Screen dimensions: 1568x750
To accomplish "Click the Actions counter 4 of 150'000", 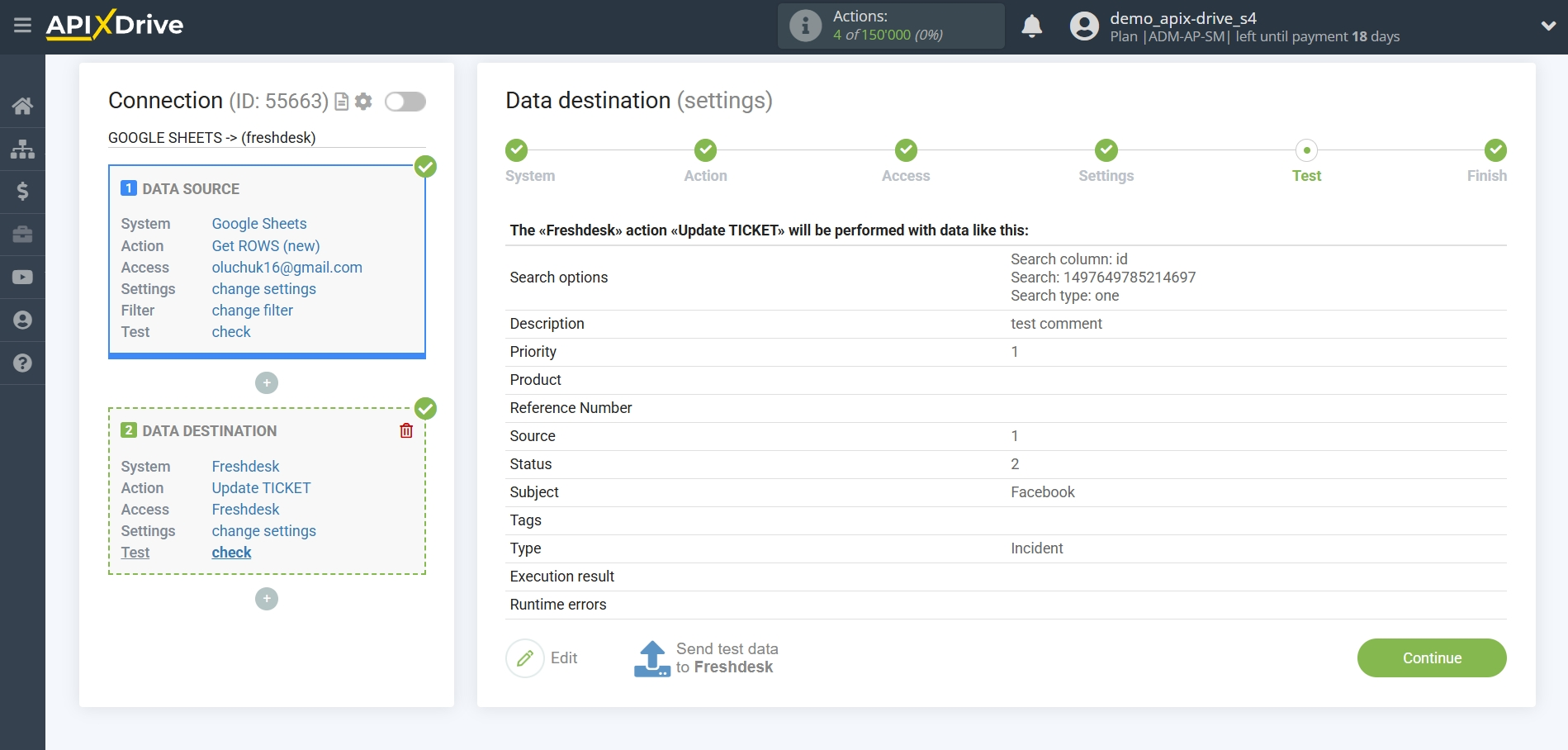I will click(x=888, y=35).
